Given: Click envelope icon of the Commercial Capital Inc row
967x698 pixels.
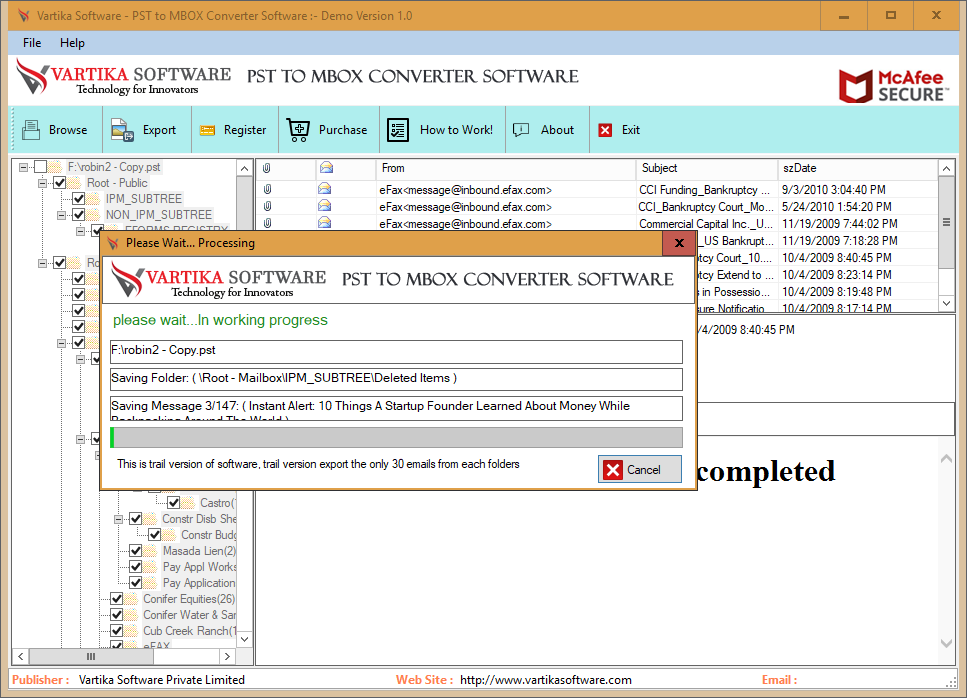Looking at the screenshot, I should click(x=325, y=223).
